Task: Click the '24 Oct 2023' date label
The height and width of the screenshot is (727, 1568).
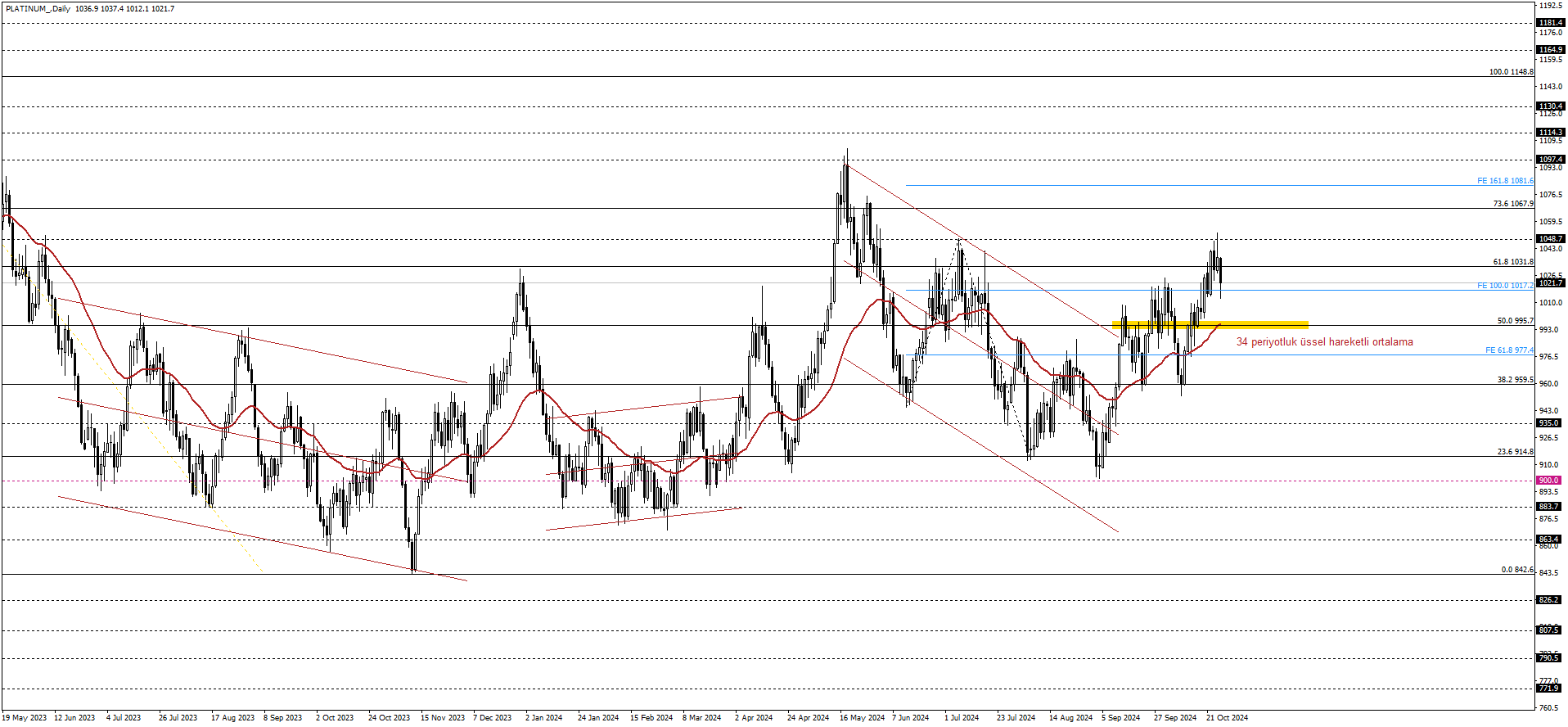Action: 389,718
